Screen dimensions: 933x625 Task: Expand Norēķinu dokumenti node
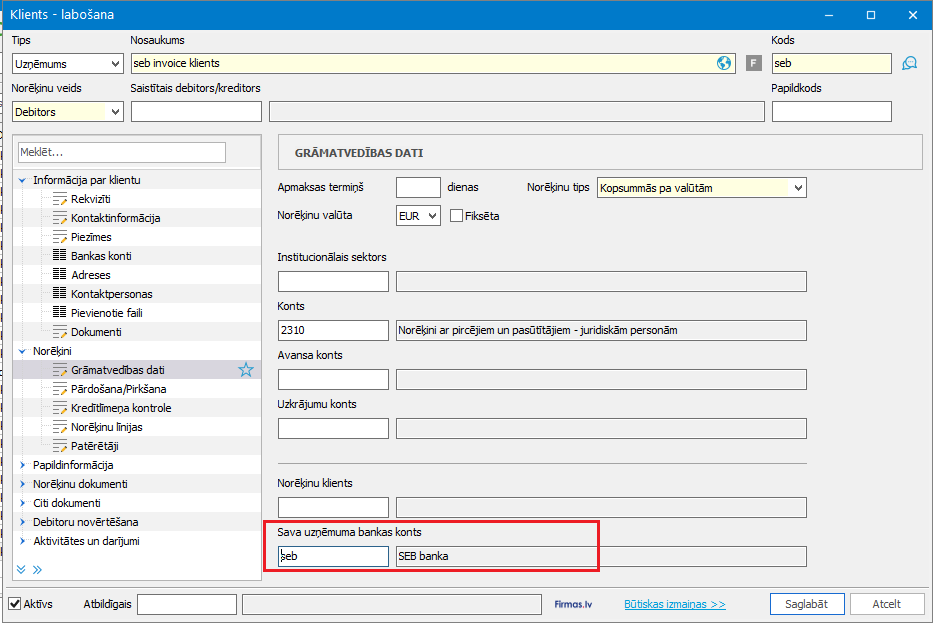point(22,485)
